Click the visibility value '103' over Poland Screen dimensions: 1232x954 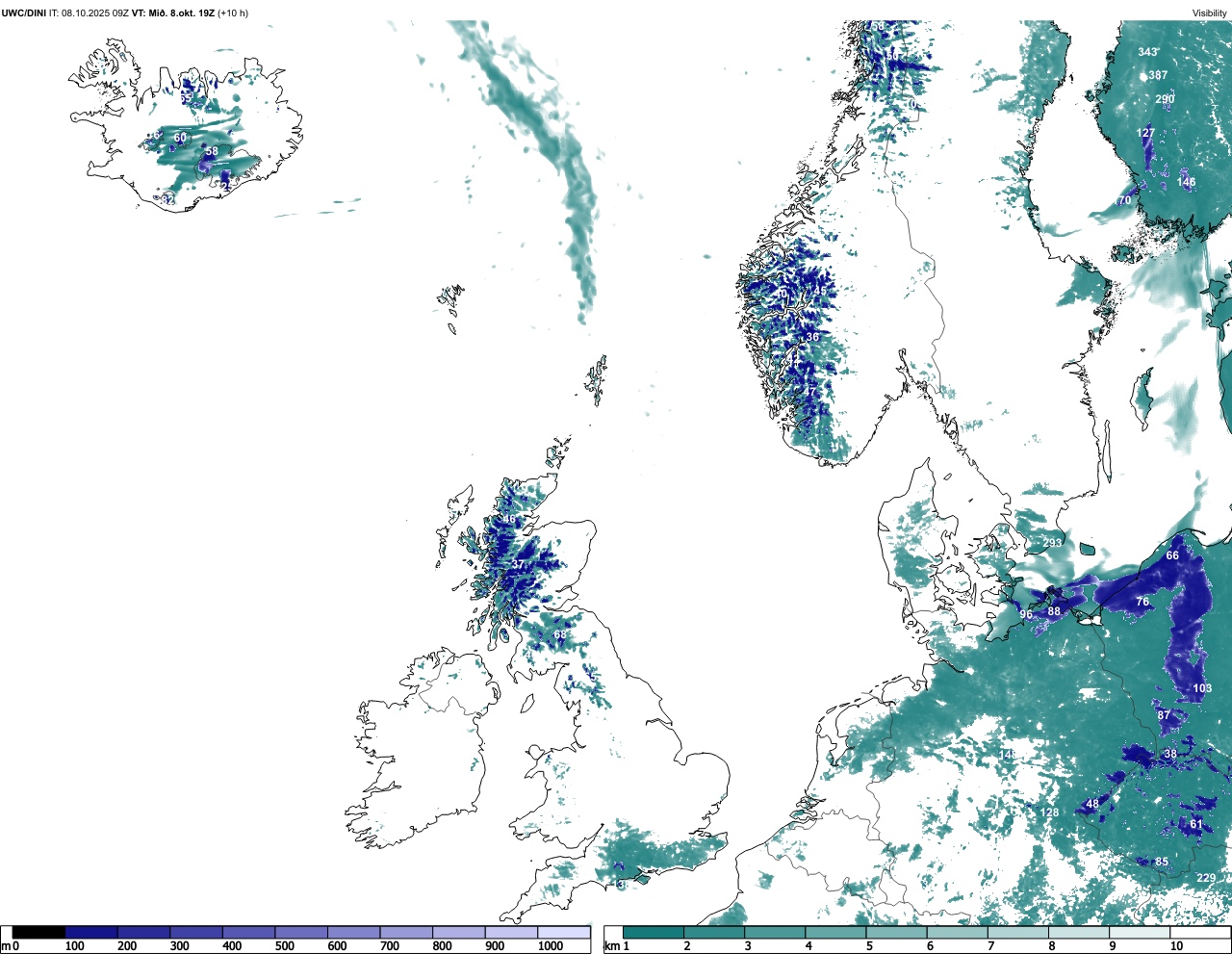pyautogui.click(x=1202, y=688)
